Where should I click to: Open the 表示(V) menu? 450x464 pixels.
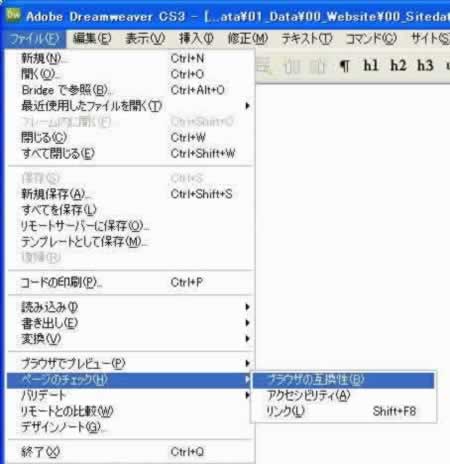[x=145, y=39]
